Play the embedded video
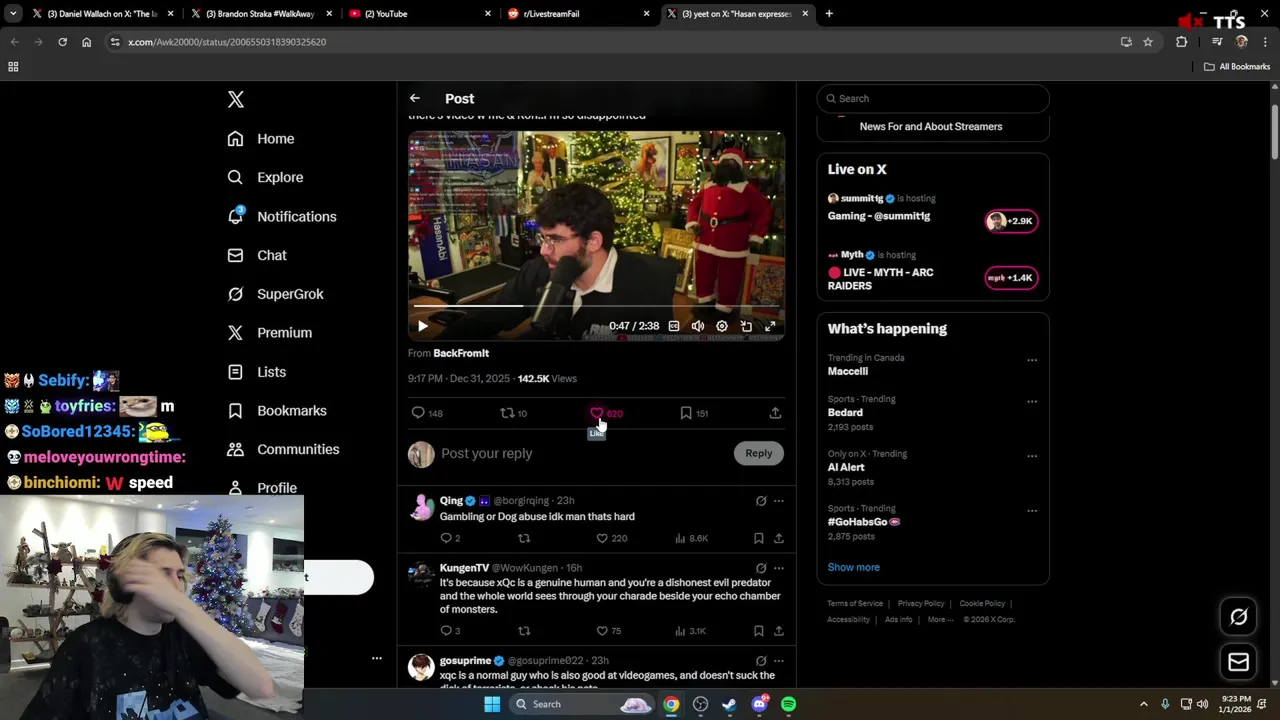 [x=423, y=326]
